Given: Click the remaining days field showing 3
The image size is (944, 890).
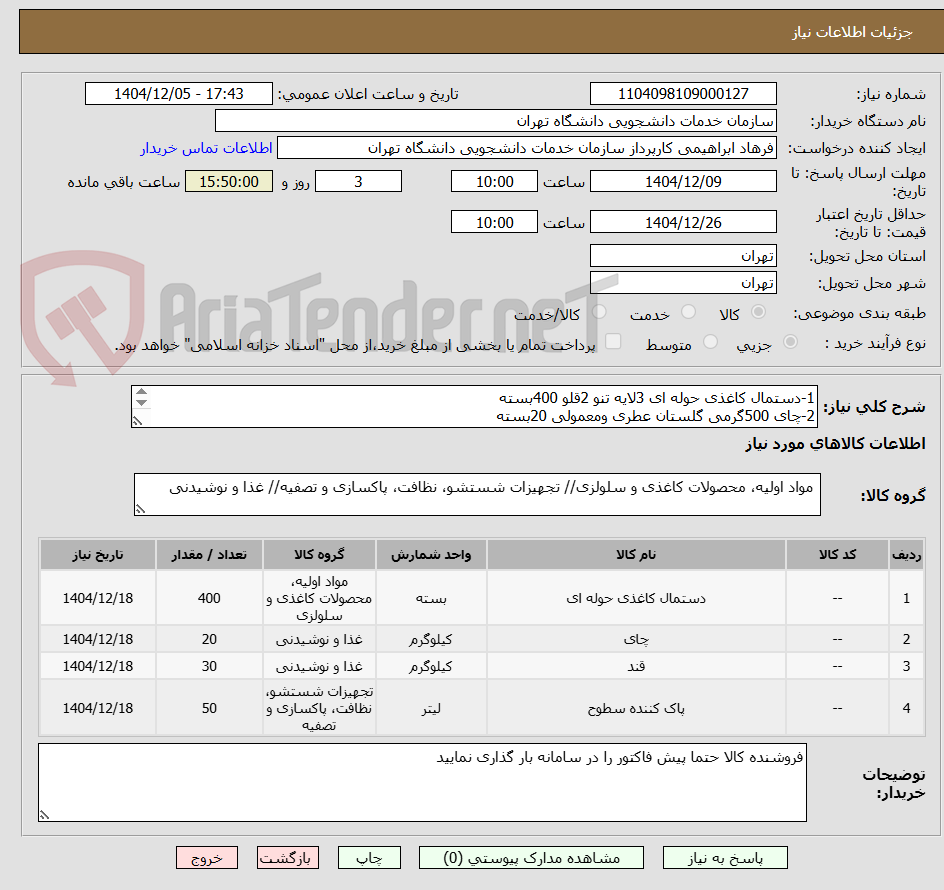Looking at the screenshot, I should (358, 181).
